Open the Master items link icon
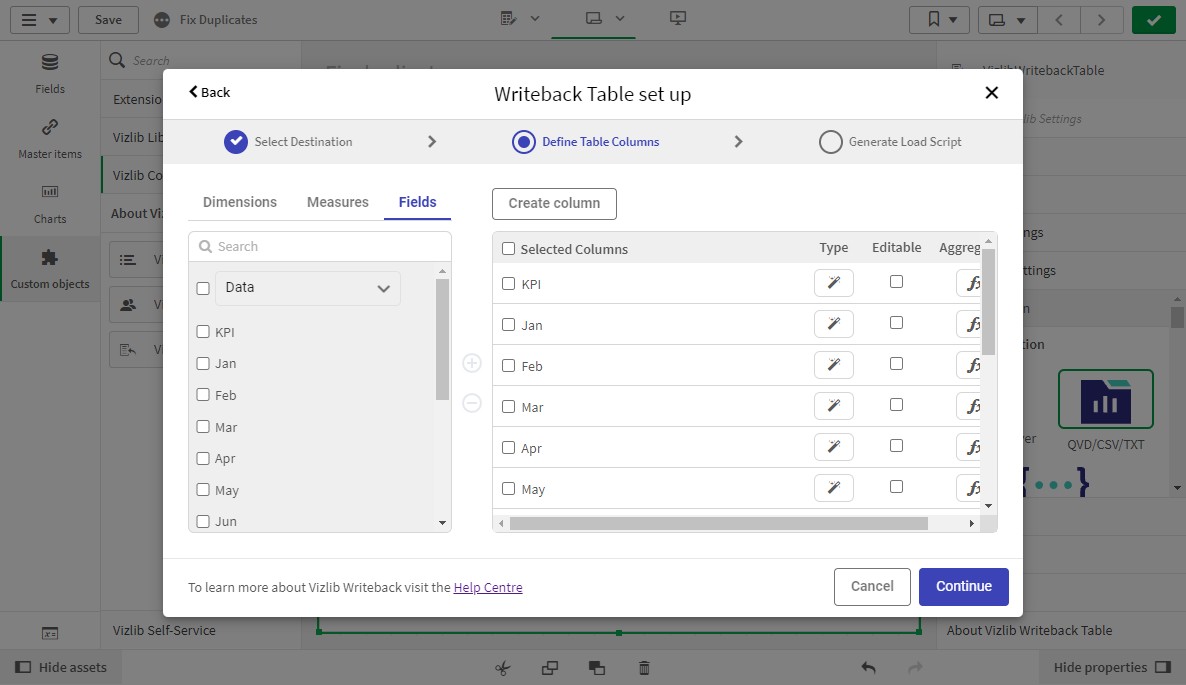Image resolution: width=1186 pixels, height=685 pixels. pos(50,138)
